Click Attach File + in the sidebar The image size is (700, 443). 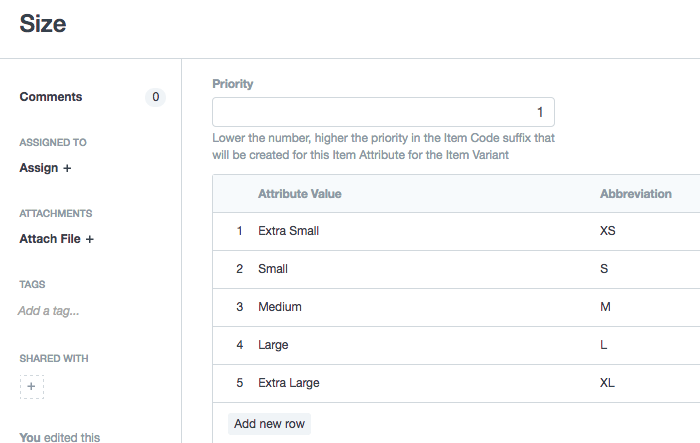pos(56,239)
